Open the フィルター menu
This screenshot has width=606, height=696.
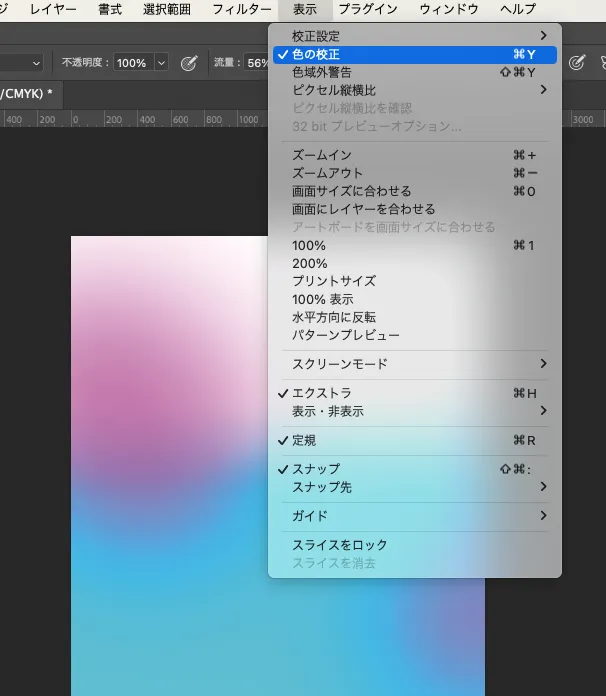coord(242,9)
